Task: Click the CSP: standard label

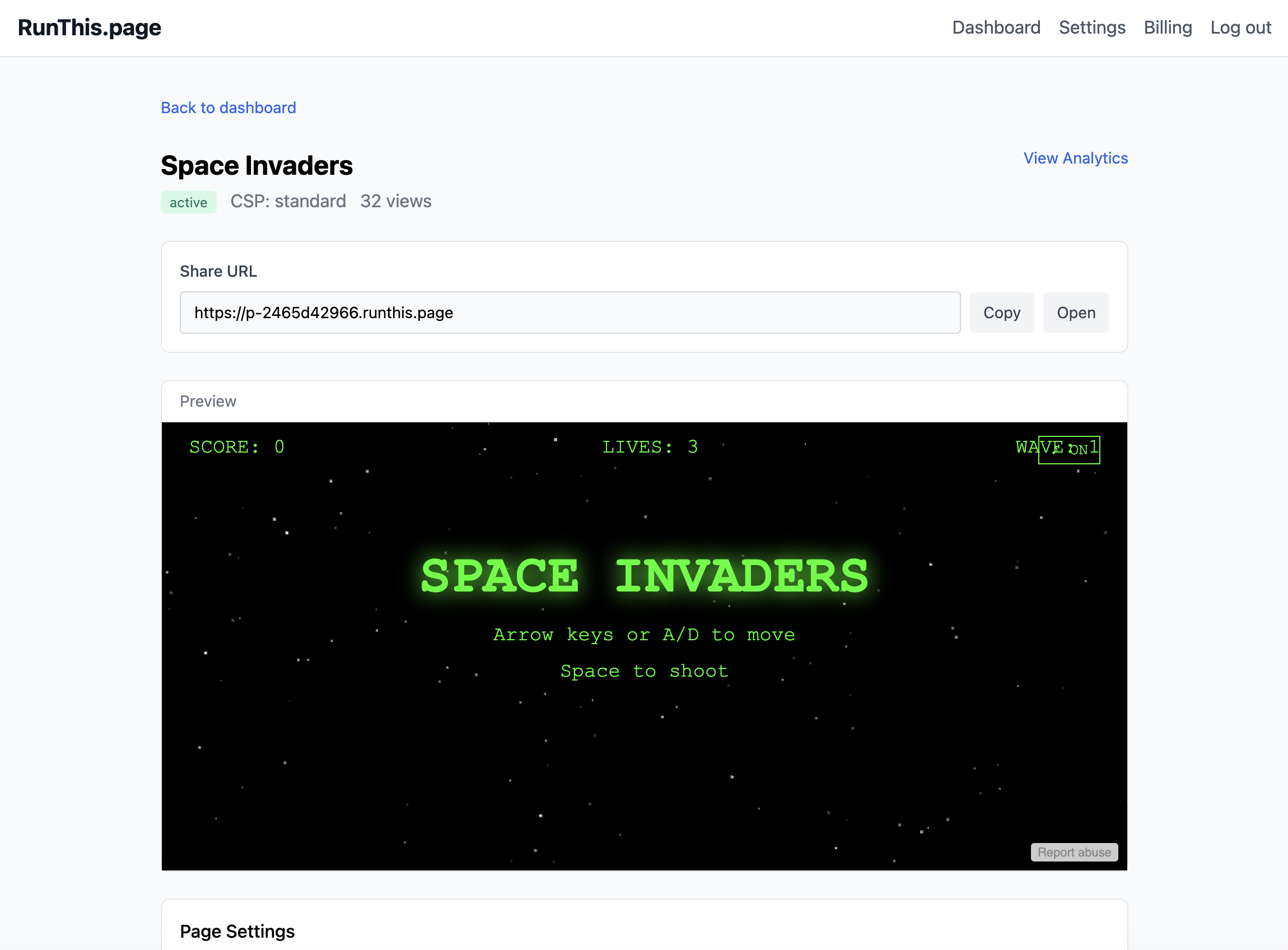Action: tap(288, 201)
